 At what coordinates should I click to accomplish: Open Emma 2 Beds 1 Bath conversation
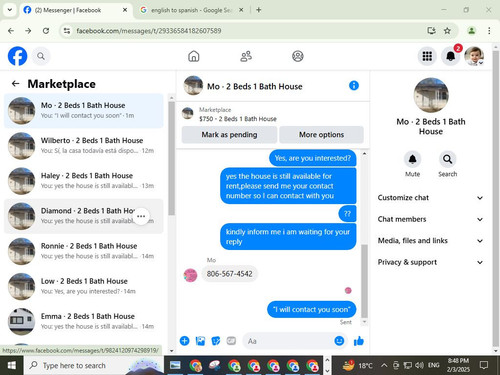(x=84, y=322)
